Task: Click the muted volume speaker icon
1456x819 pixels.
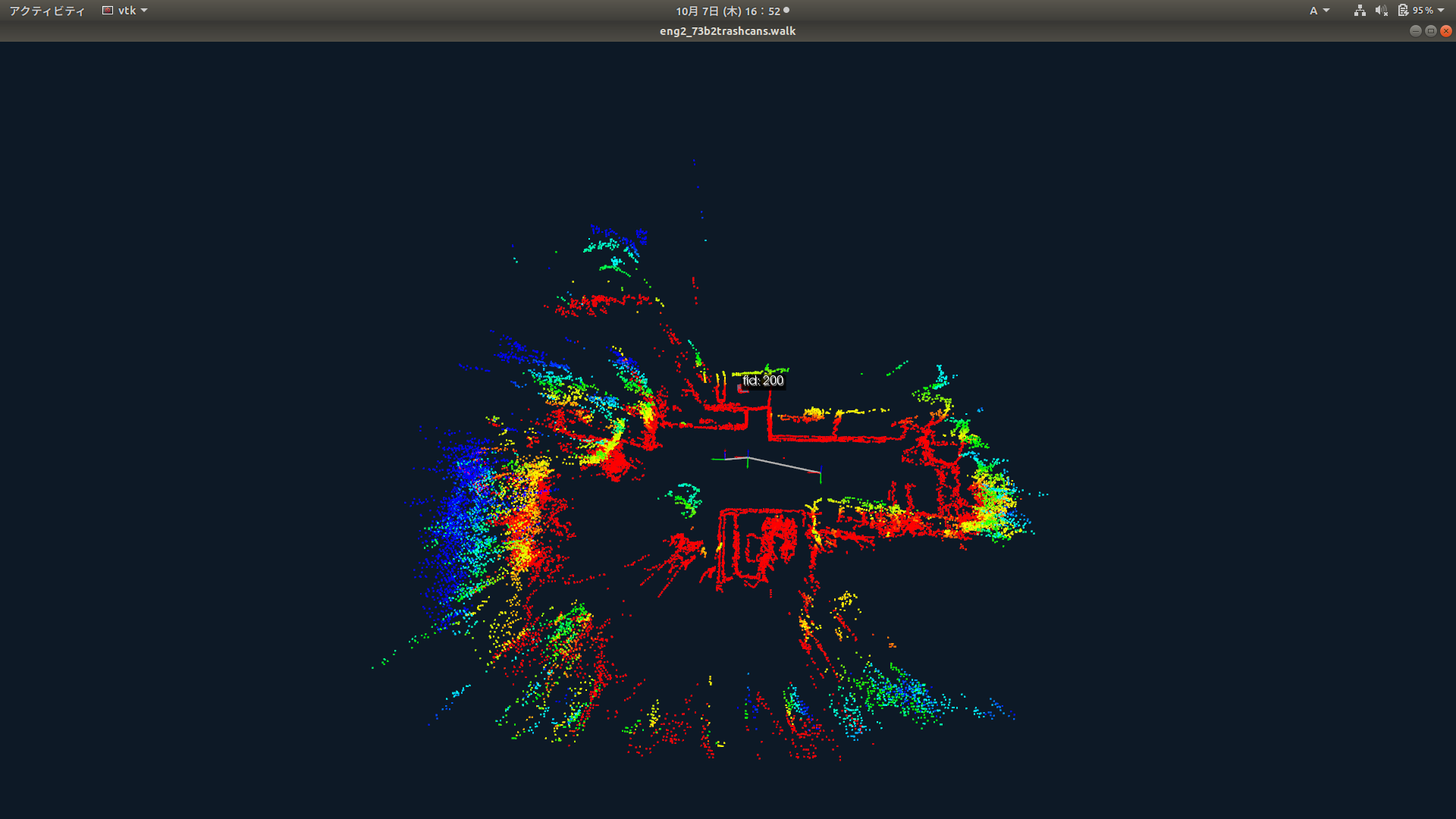Action: [x=1381, y=11]
